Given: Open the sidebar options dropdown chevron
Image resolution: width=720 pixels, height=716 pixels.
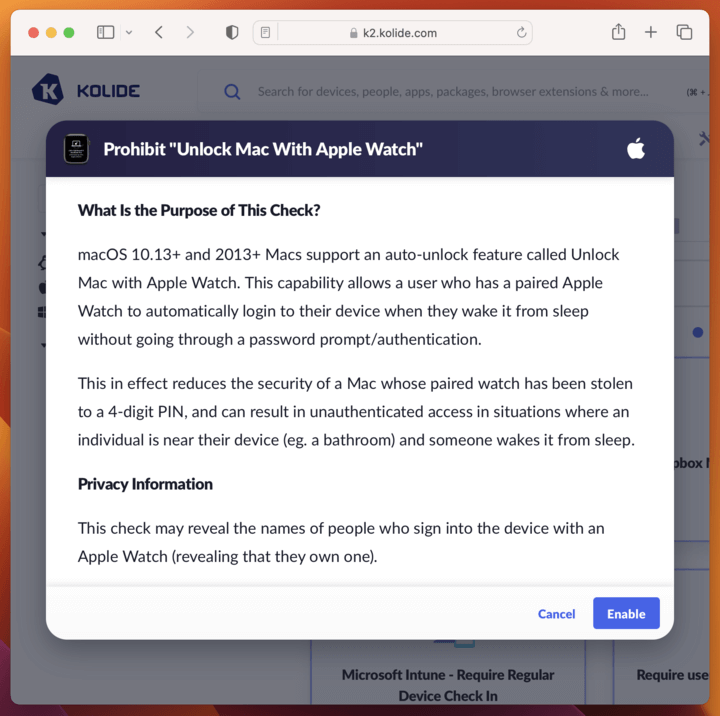Looking at the screenshot, I should (129, 33).
